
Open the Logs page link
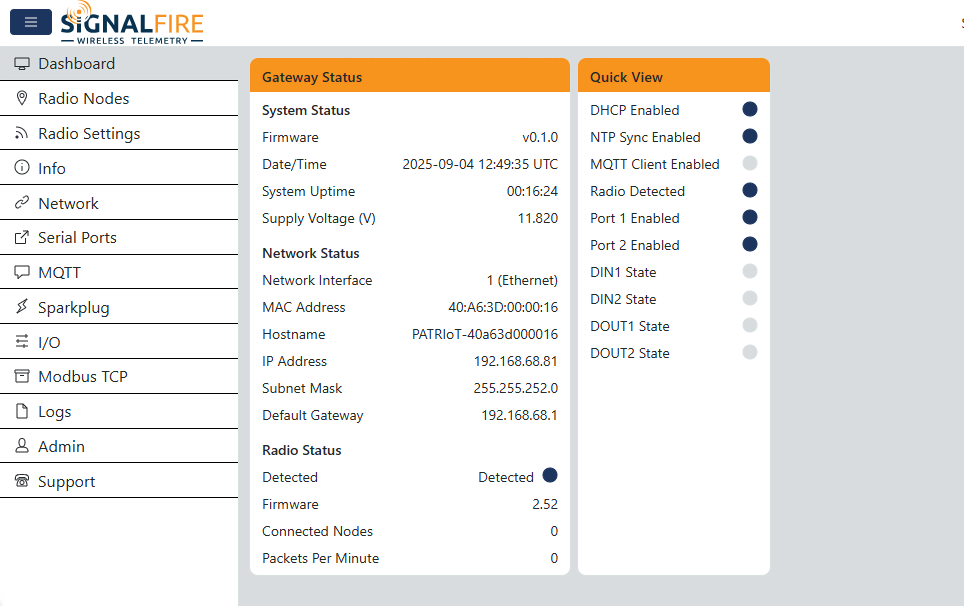click(54, 412)
